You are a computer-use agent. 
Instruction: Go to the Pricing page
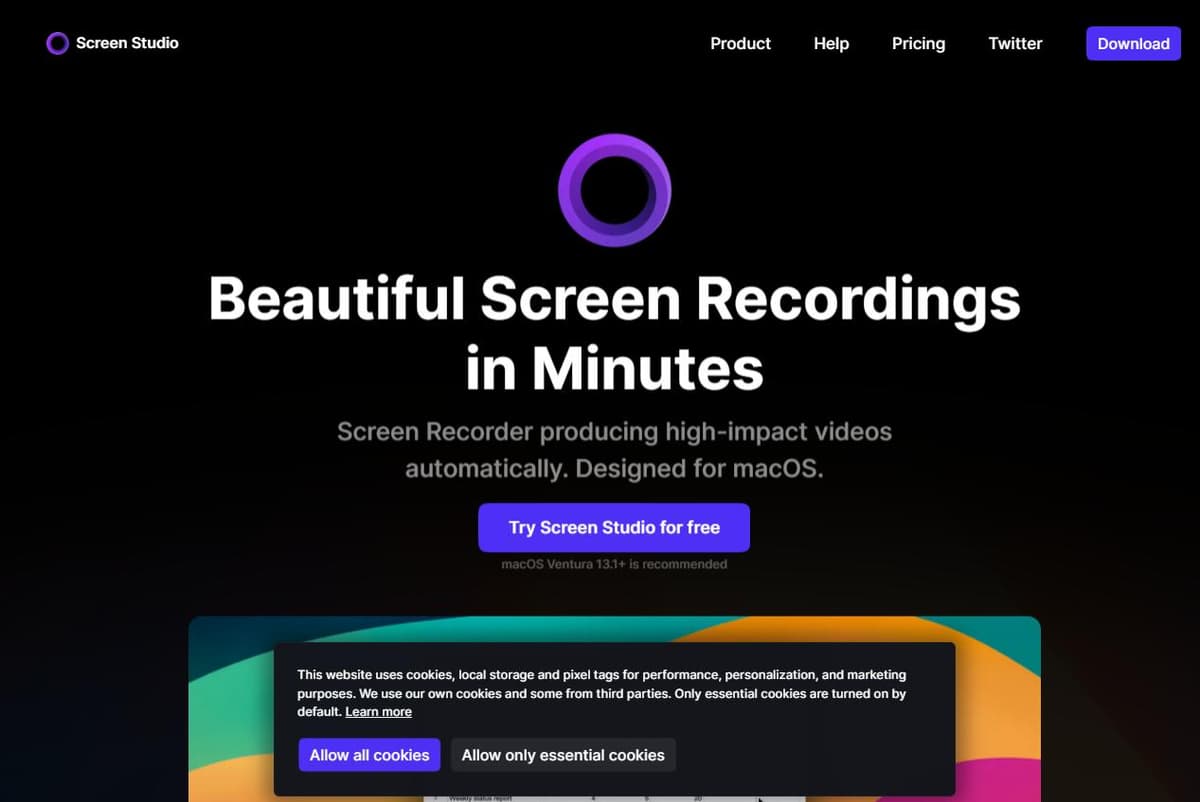point(918,43)
